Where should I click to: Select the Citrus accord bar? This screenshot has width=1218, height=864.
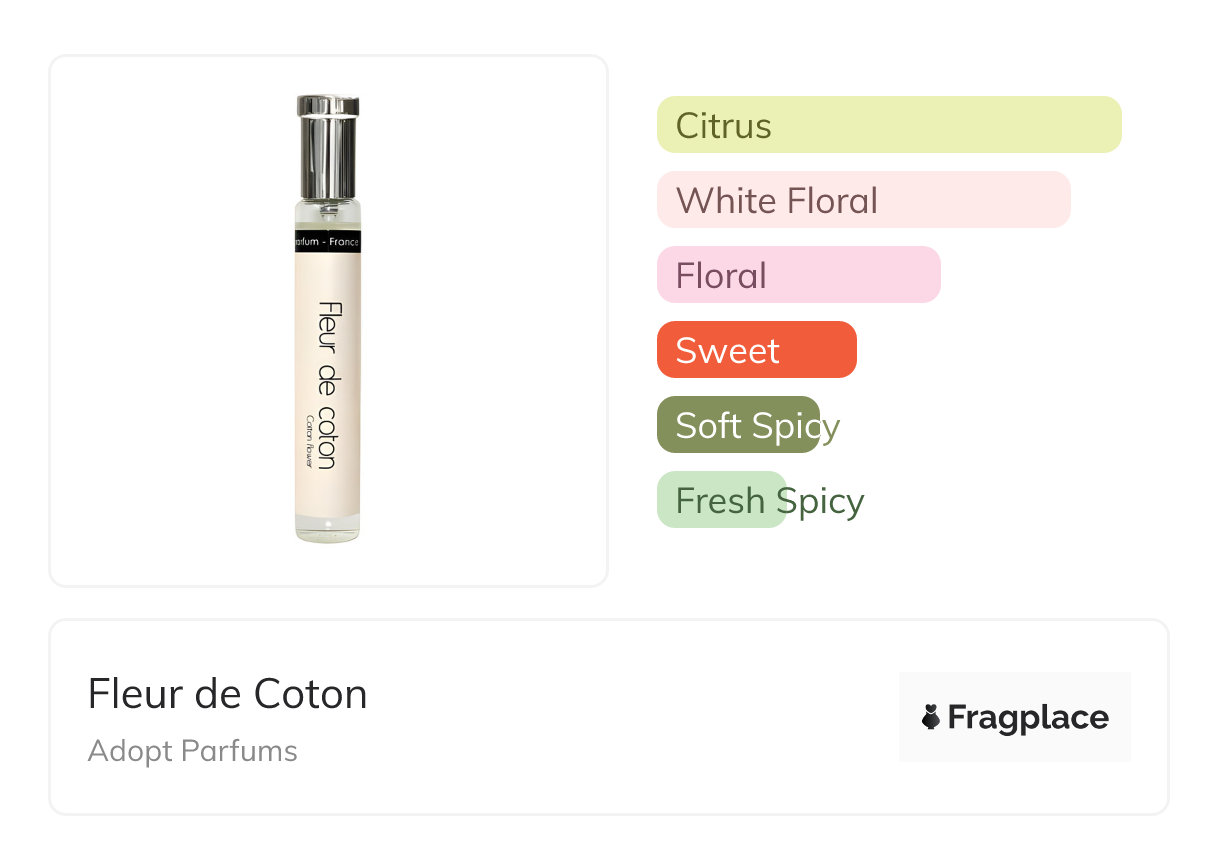[x=888, y=125]
